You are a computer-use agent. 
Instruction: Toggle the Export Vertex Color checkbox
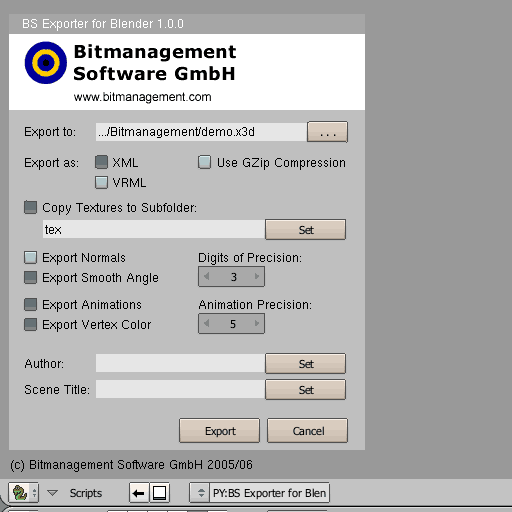pos(30,324)
